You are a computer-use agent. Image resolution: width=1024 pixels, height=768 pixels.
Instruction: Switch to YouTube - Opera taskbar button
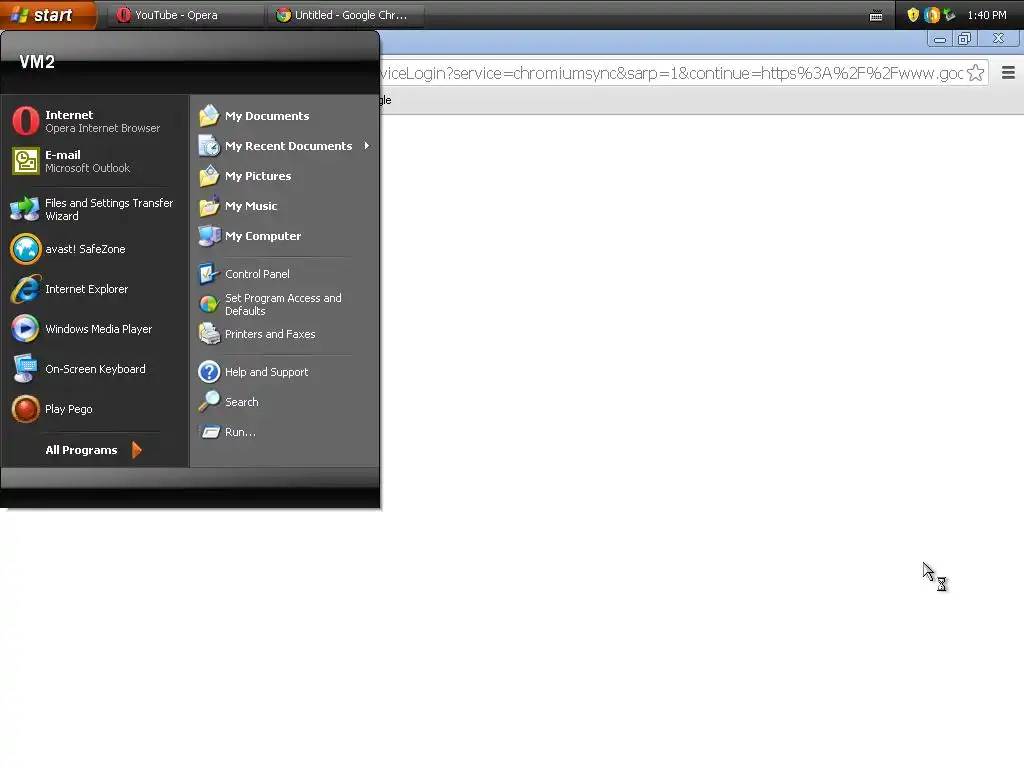coord(185,15)
